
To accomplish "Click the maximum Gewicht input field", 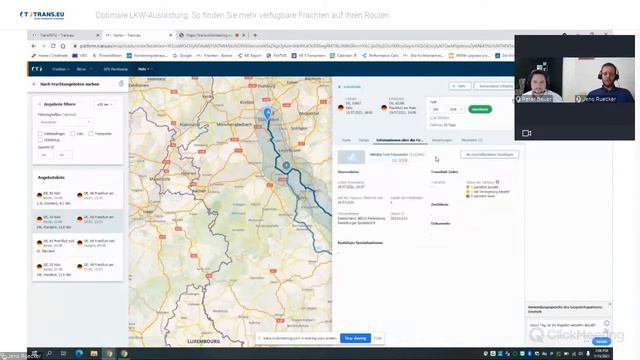I will 64,155.
